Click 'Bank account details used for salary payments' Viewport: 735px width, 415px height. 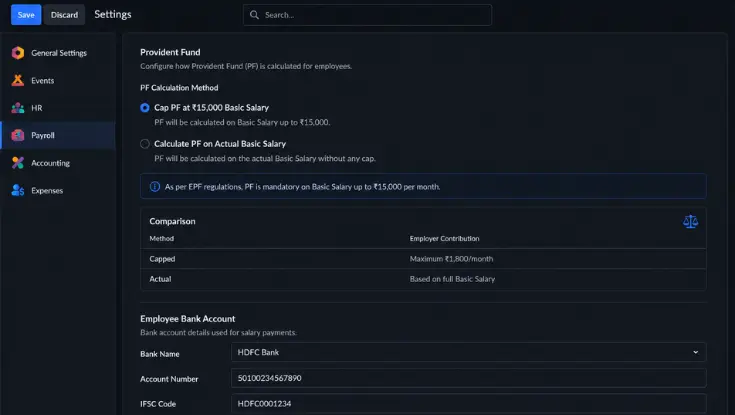click(x=218, y=332)
